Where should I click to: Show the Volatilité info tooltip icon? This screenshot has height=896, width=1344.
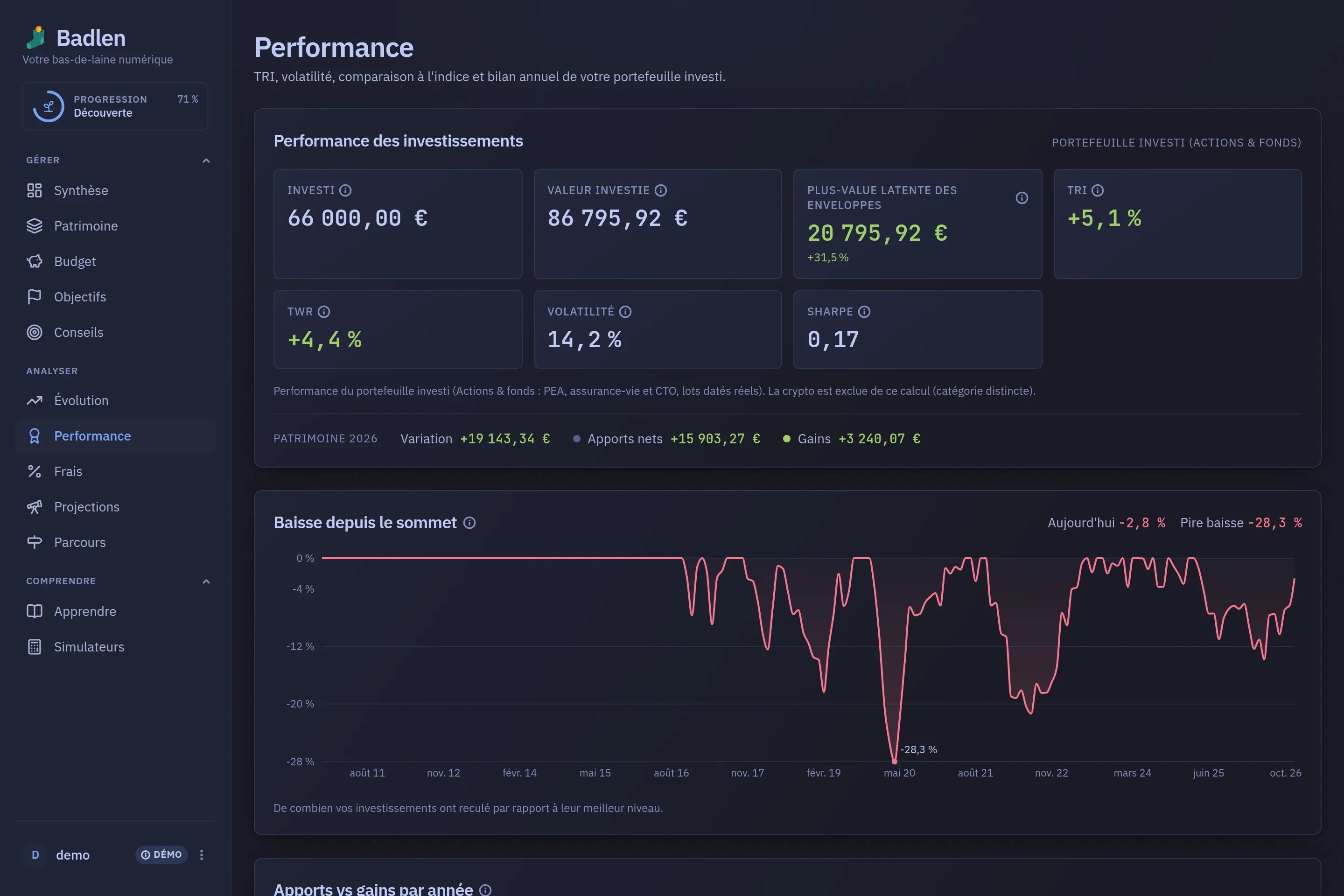(625, 311)
